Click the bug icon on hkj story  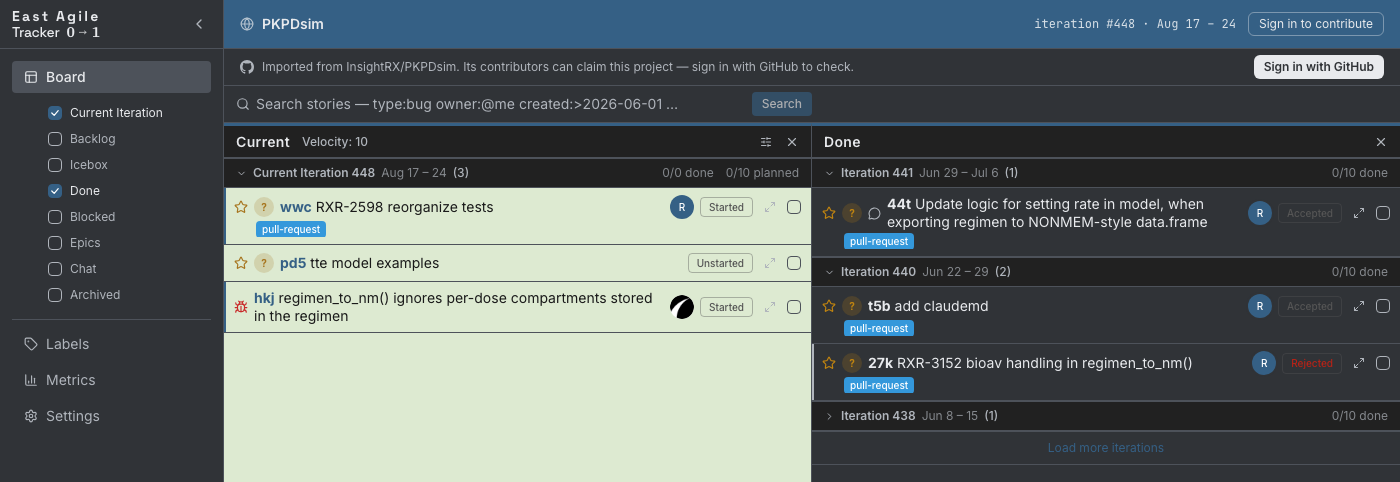pos(241,307)
